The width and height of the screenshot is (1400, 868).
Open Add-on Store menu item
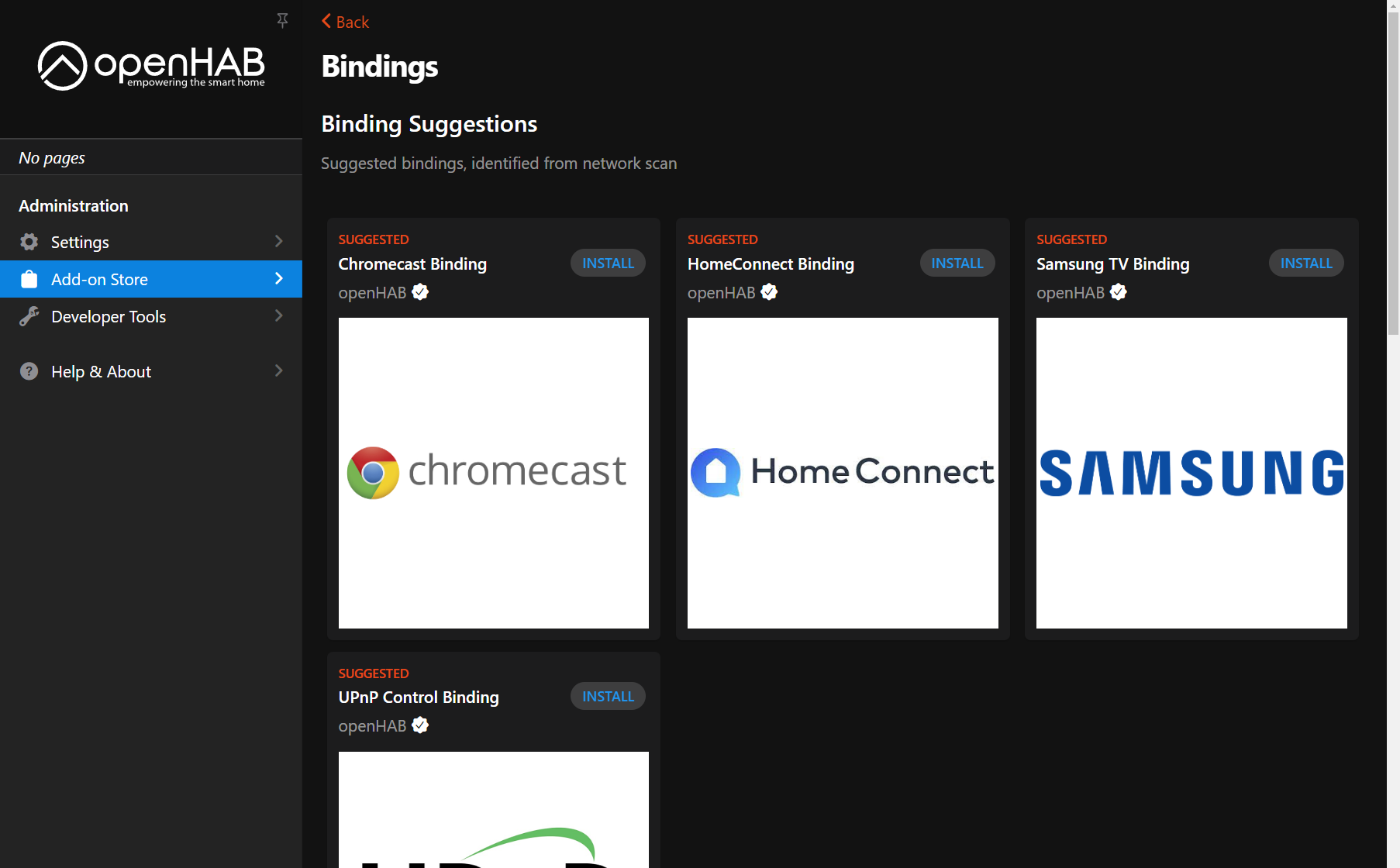(x=151, y=279)
